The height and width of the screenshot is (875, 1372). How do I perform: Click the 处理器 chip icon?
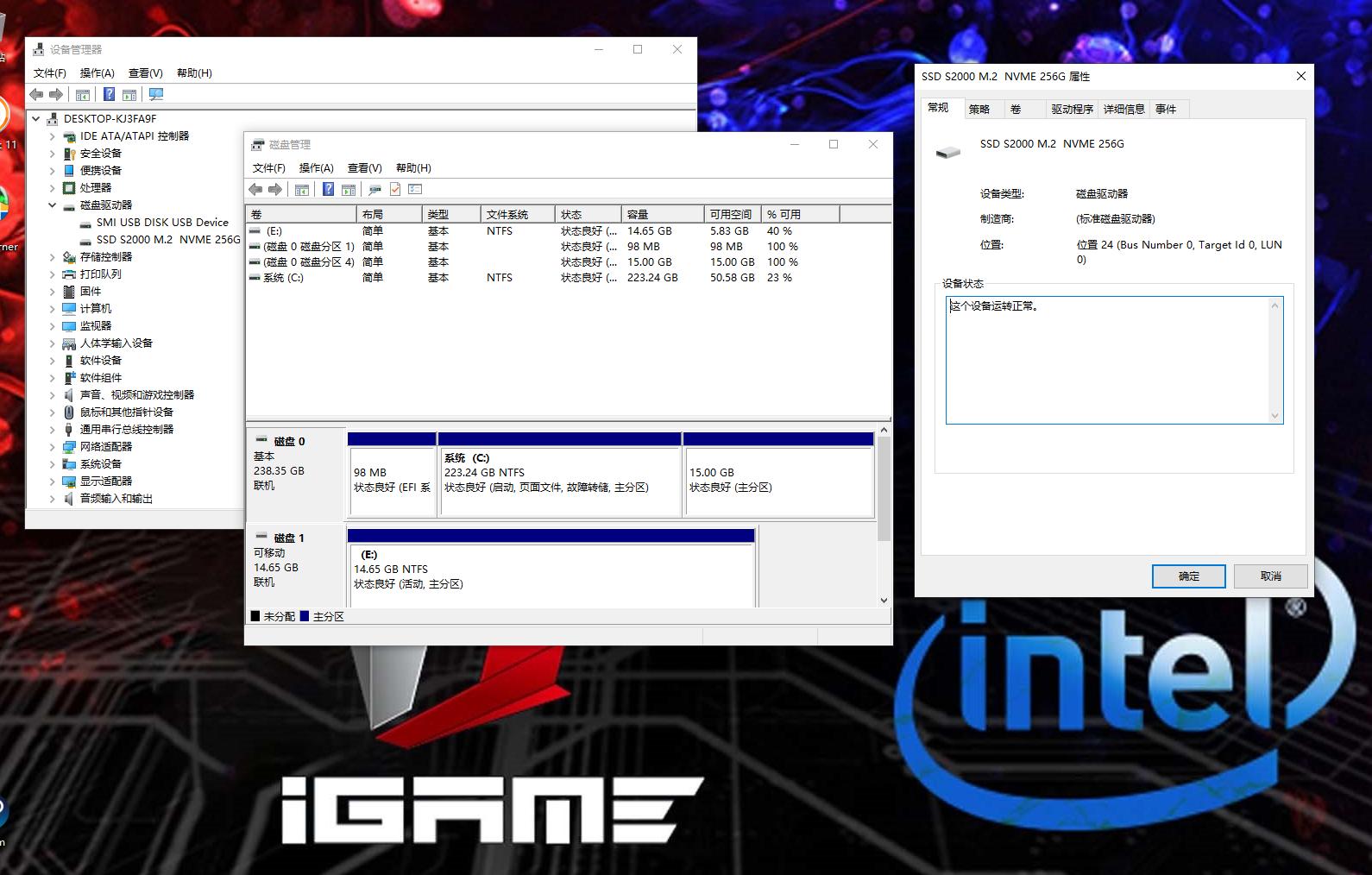point(69,188)
